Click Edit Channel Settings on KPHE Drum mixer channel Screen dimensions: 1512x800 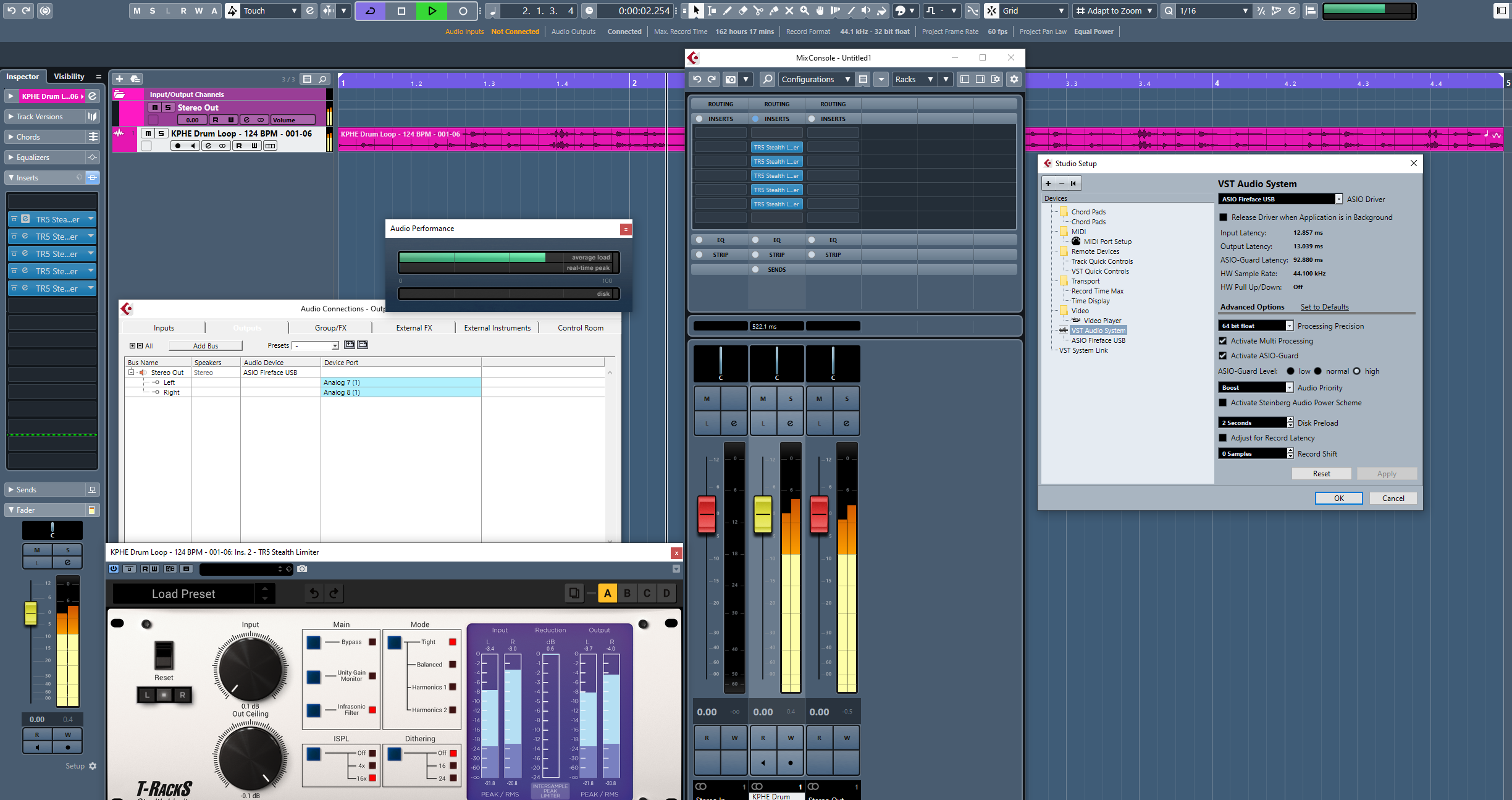(x=790, y=423)
